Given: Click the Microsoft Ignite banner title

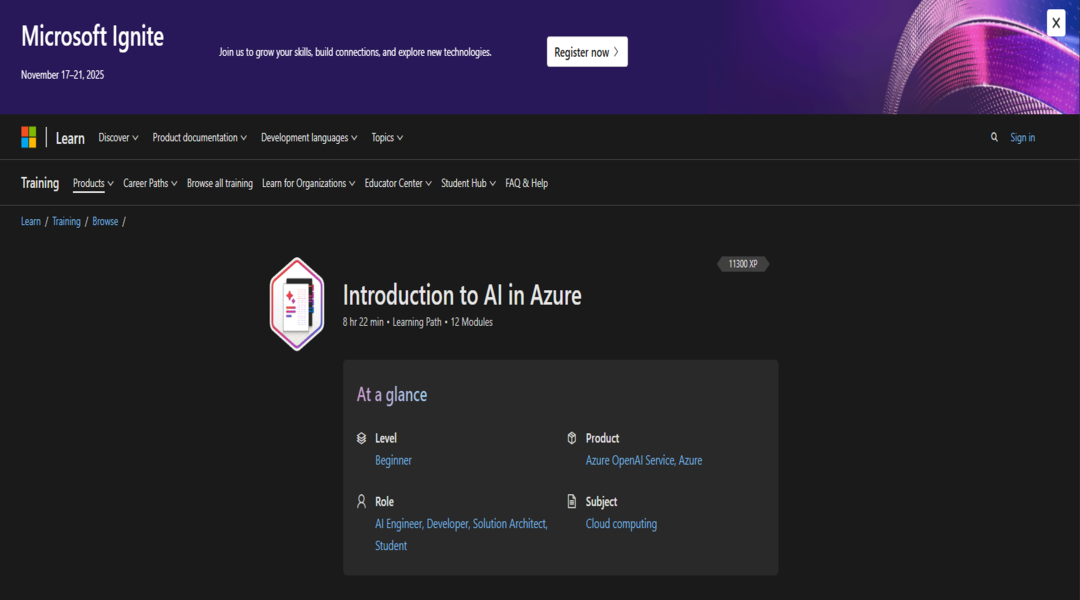Looking at the screenshot, I should click(92, 36).
